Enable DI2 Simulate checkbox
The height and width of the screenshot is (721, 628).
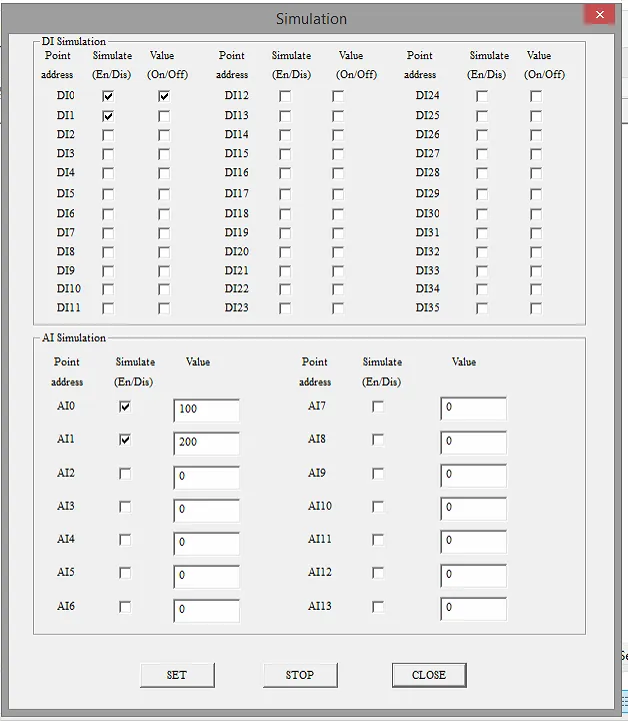tap(108, 135)
